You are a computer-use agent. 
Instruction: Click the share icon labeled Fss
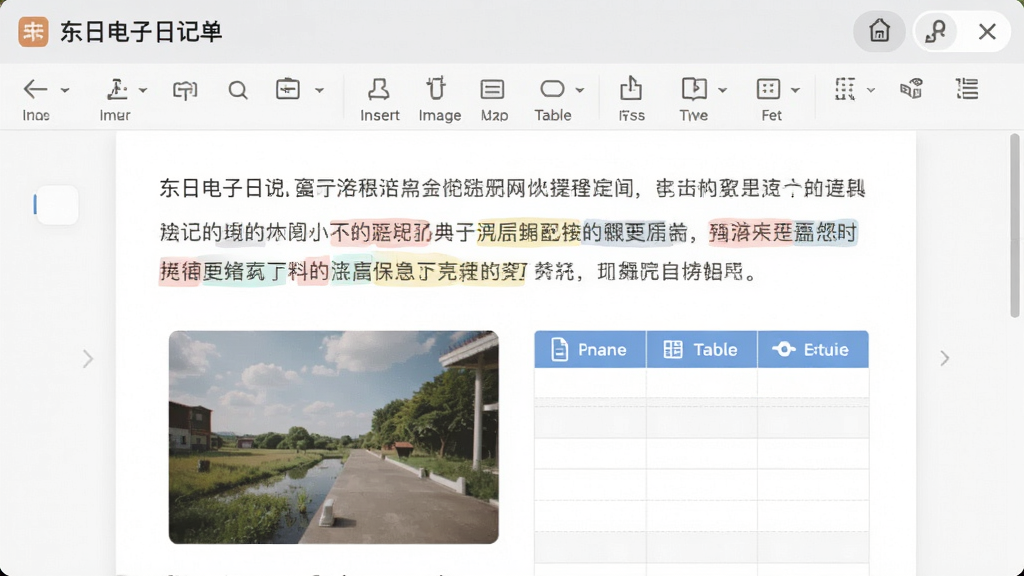(x=631, y=88)
